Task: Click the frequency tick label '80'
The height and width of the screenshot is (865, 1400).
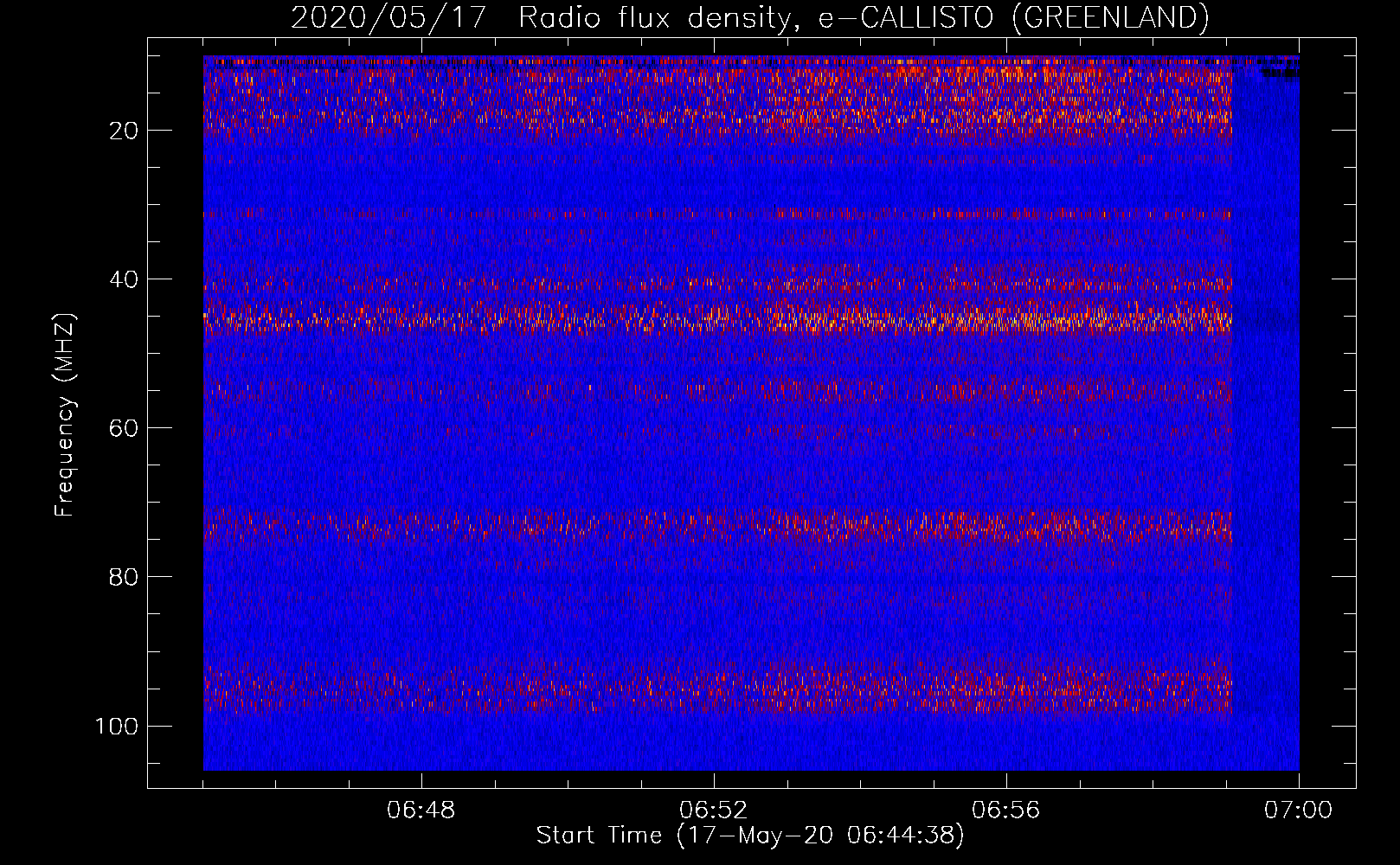Action: (x=124, y=577)
